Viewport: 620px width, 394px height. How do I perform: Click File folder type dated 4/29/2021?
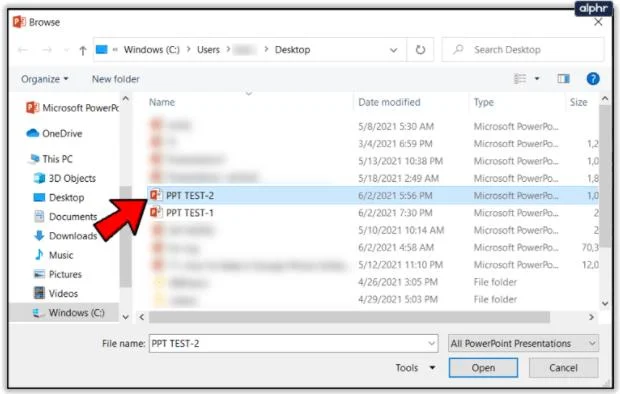tap(495, 299)
